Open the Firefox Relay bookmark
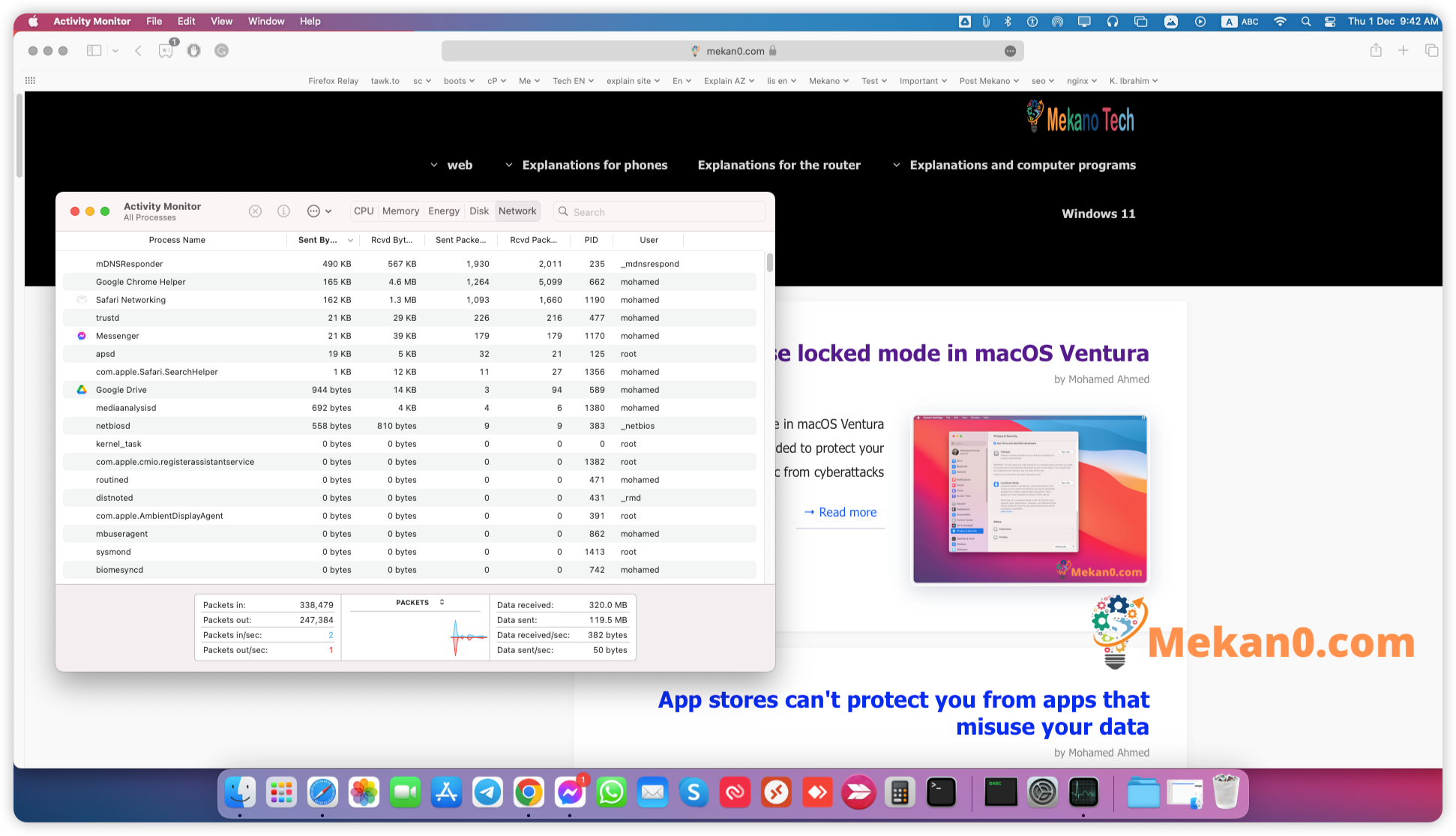Image resolution: width=1456 pixels, height=836 pixels. click(x=333, y=81)
